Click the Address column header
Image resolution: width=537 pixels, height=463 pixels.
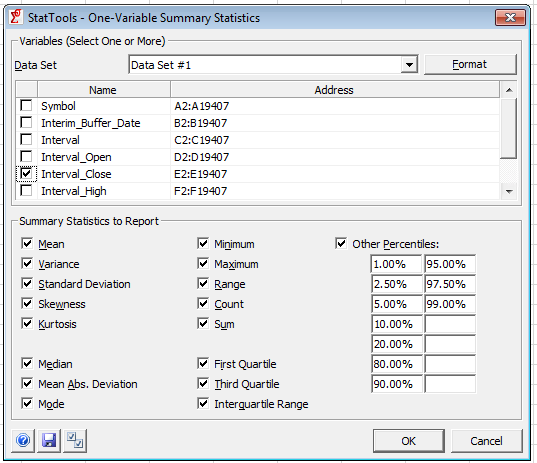click(335, 90)
